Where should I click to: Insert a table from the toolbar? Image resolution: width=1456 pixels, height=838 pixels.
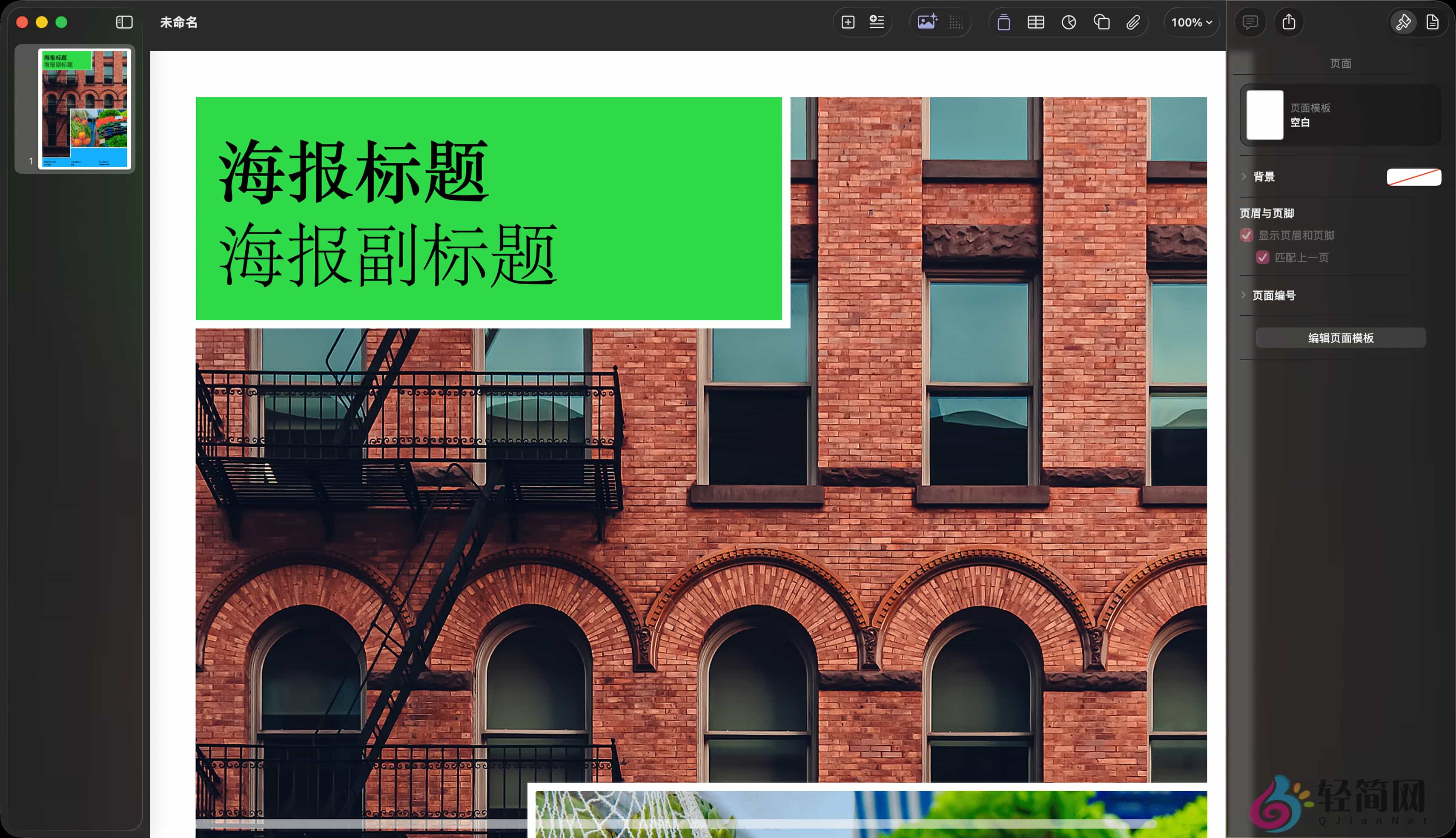1035,22
